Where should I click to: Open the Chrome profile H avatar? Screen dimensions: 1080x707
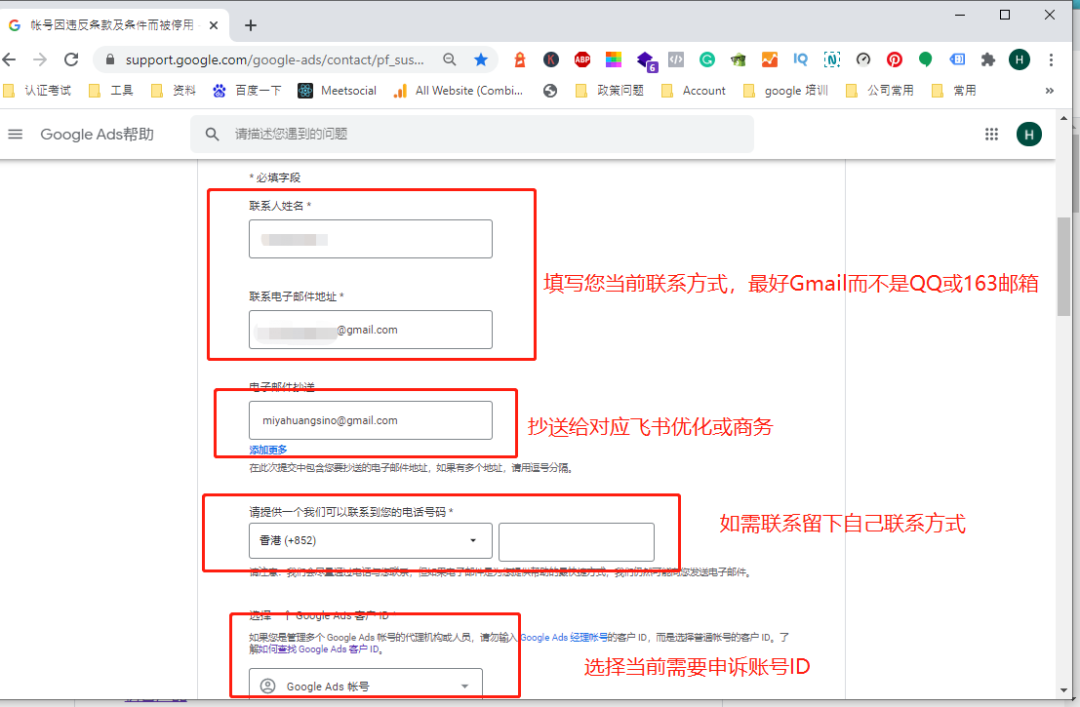(x=1019, y=60)
